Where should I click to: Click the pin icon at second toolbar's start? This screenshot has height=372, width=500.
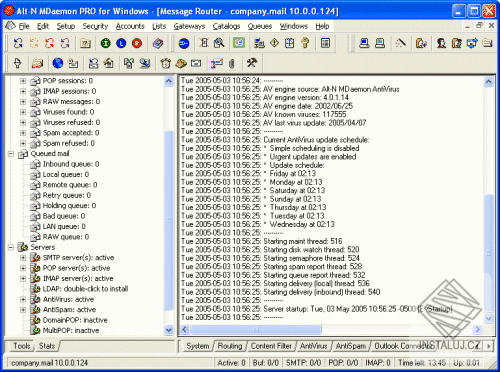[x=18, y=63]
